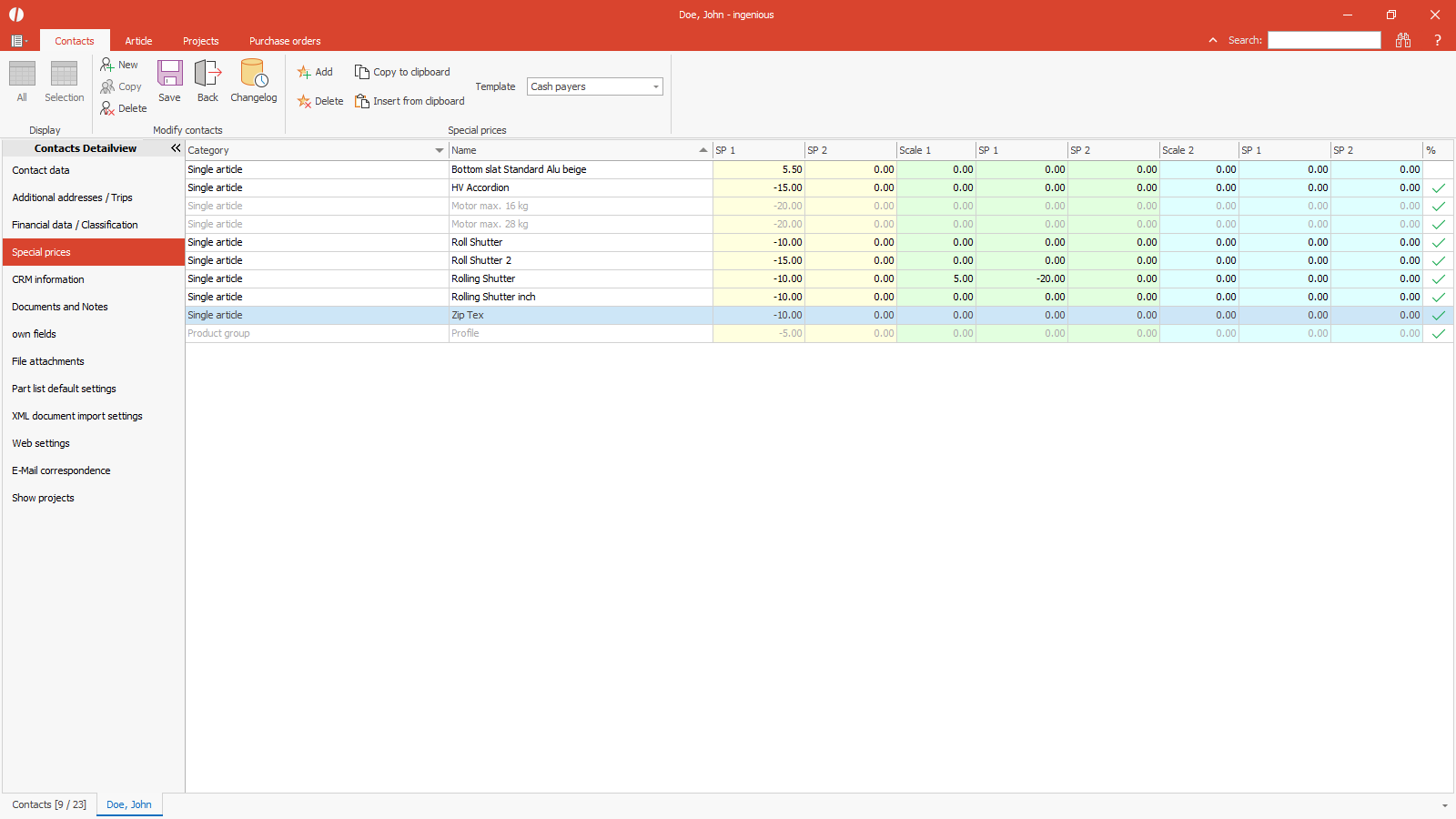This screenshot has height=819, width=1456.
Task: Open the Category column filter dropdown
Action: pyautogui.click(x=439, y=150)
